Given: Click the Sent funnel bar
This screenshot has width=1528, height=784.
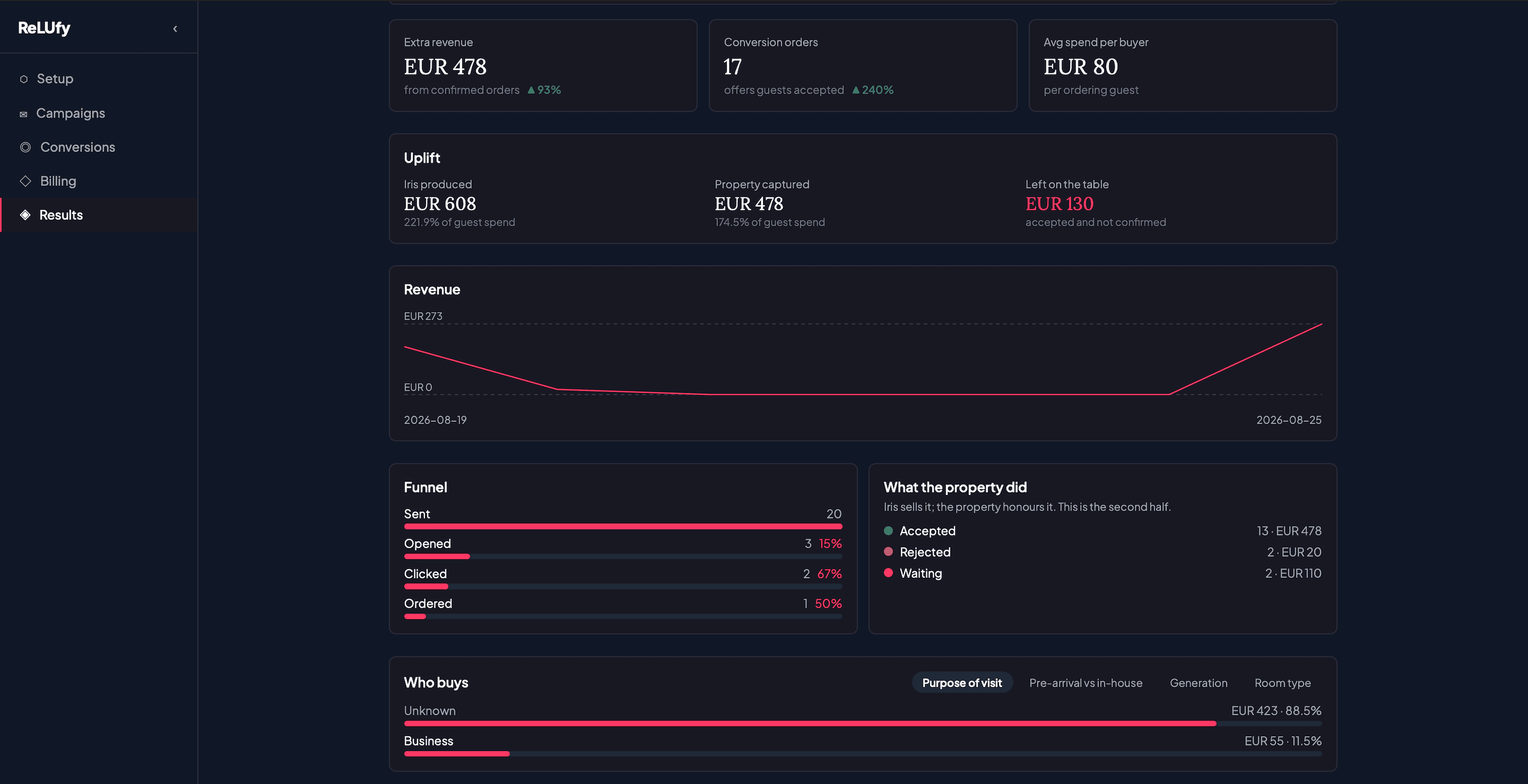Looking at the screenshot, I should pos(623,527).
